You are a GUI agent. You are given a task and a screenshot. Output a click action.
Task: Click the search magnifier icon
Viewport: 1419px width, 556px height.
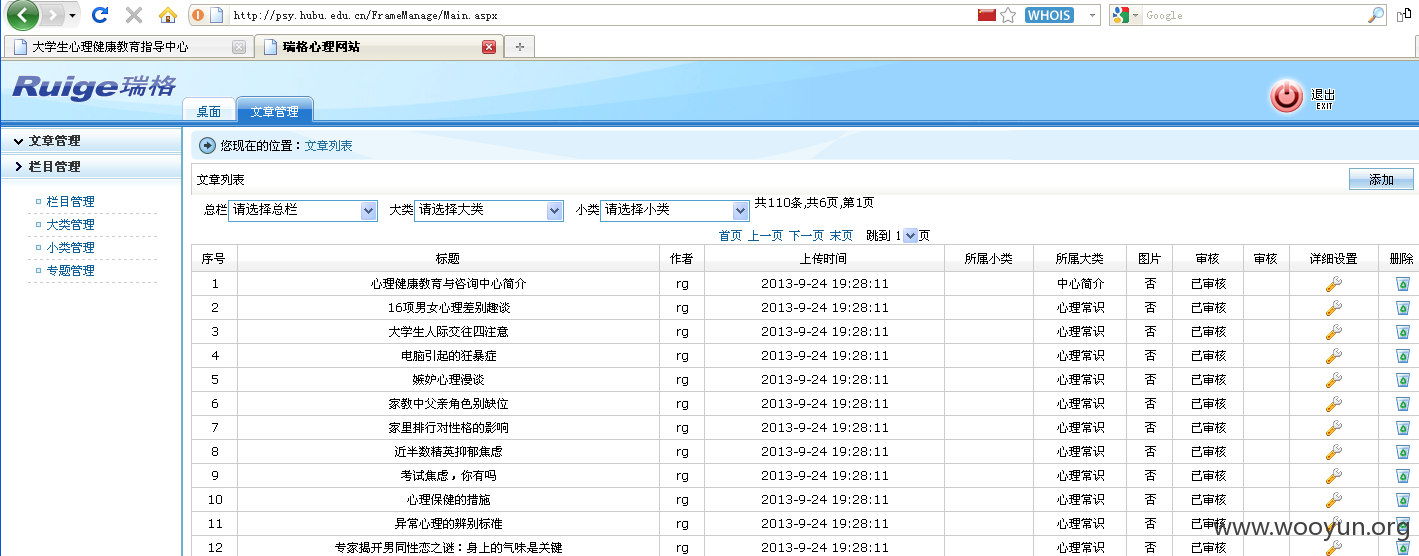pos(1376,15)
